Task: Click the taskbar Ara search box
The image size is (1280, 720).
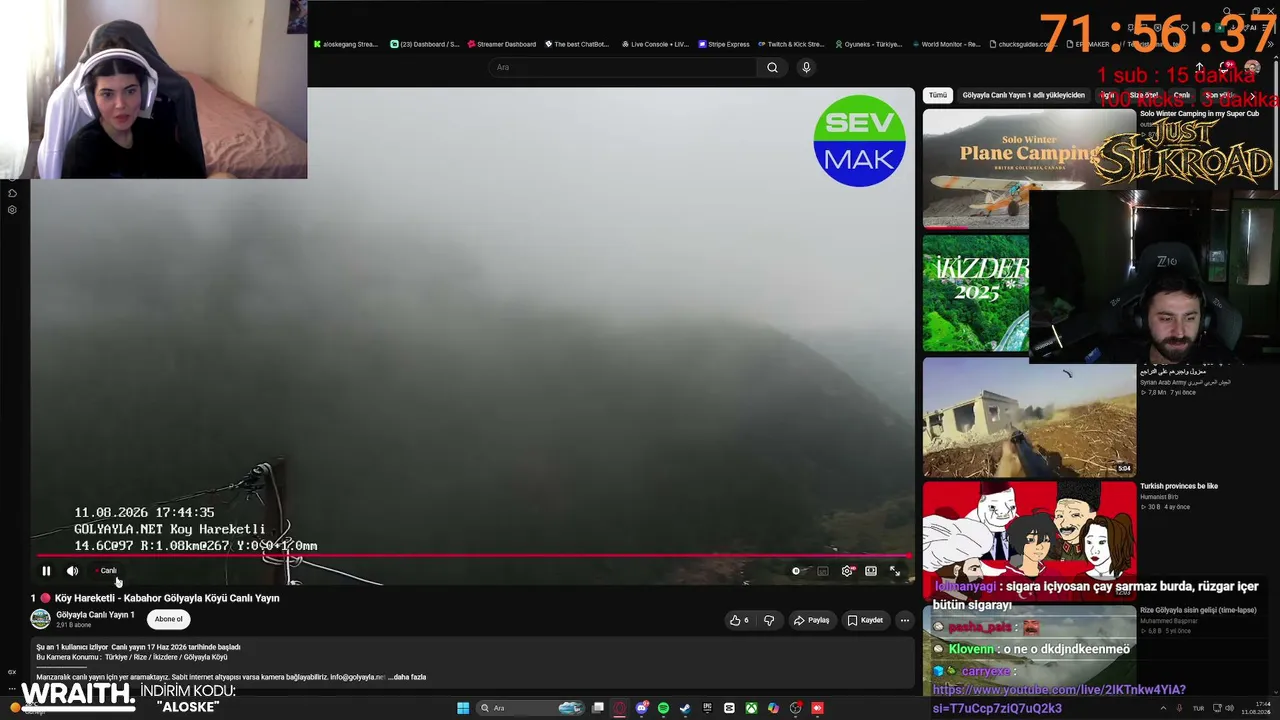Action: point(530,708)
